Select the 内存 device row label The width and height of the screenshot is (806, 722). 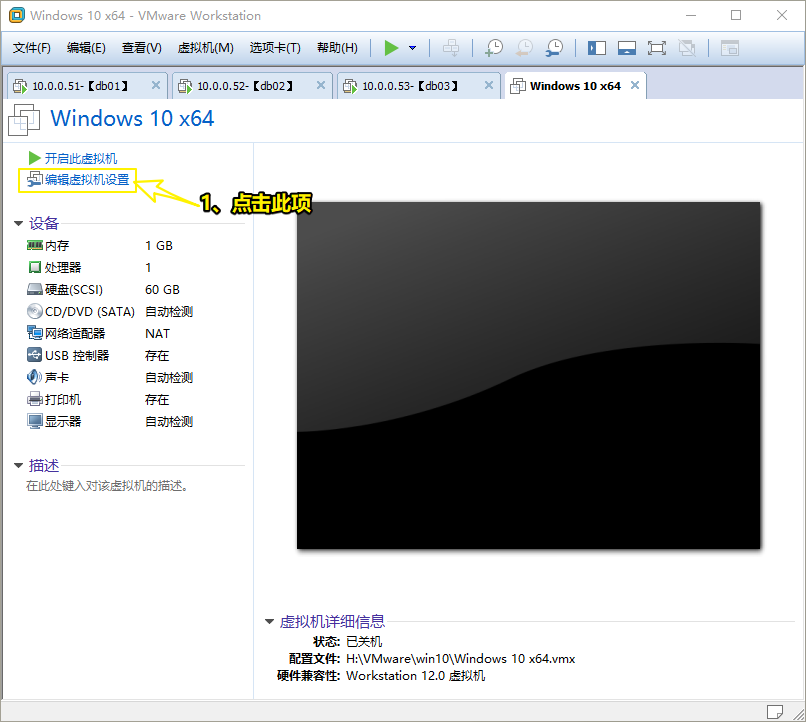(x=57, y=246)
